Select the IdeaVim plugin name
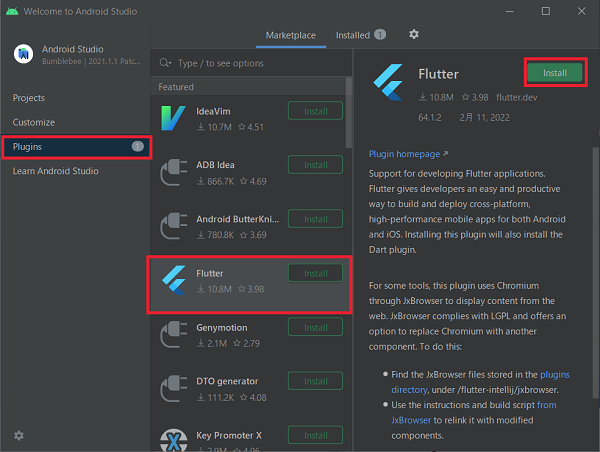600x452 pixels. (x=213, y=111)
